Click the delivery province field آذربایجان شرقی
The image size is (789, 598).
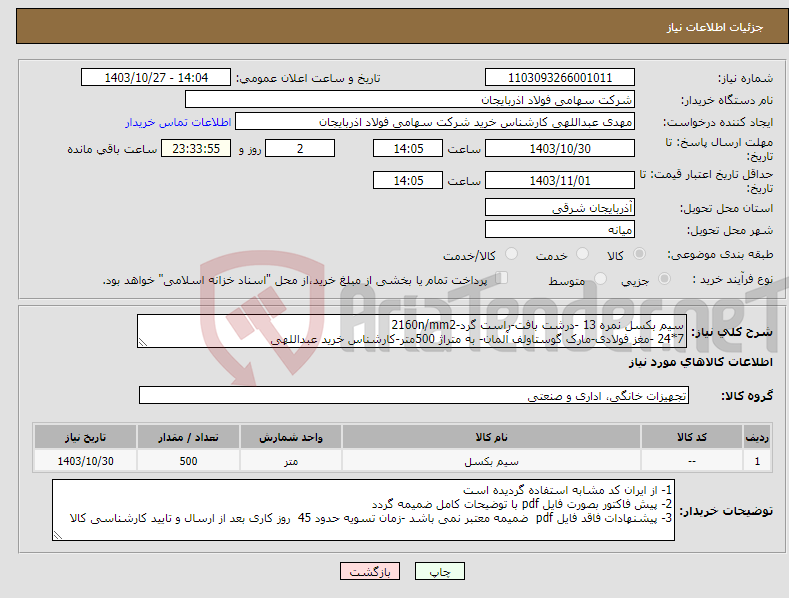[x=560, y=207]
